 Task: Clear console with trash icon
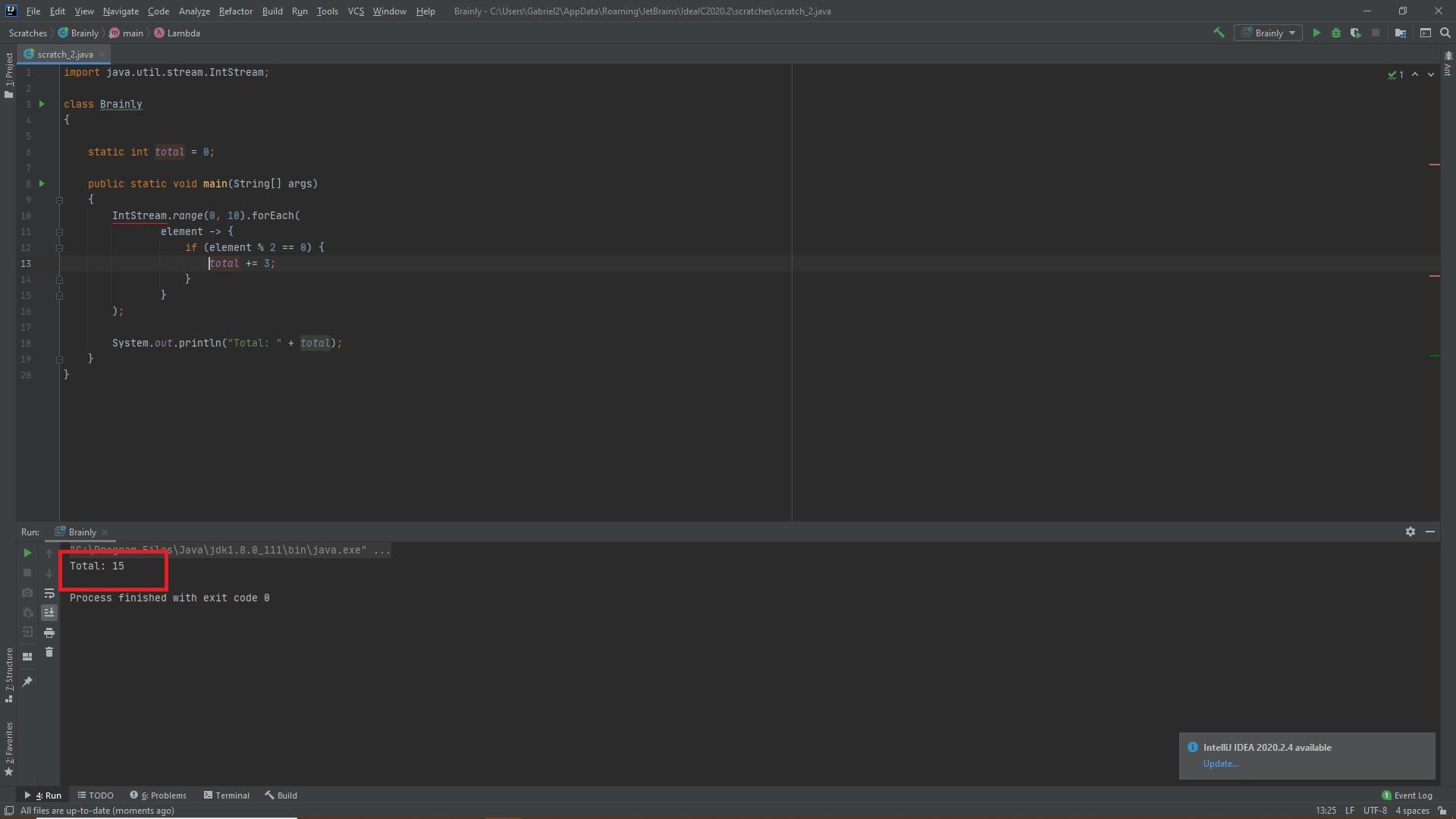coord(49,652)
